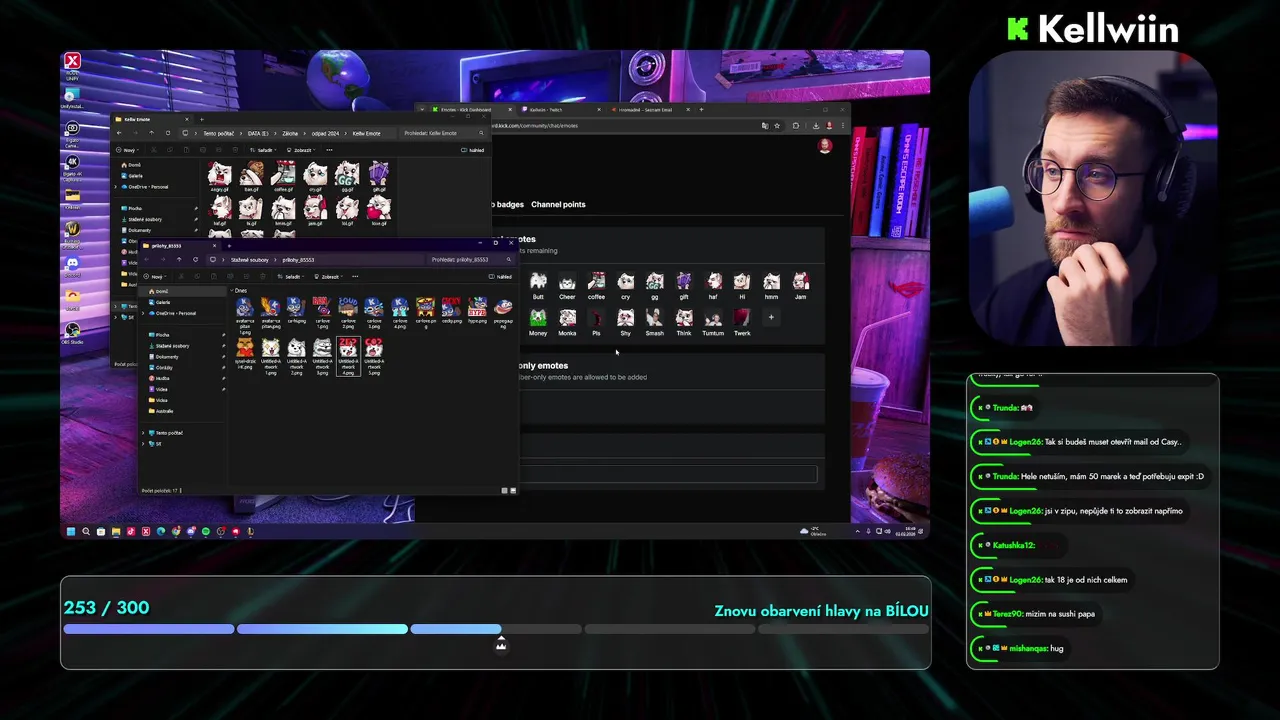The height and width of the screenshot is (720, 1280).
Task: Open Kick profile avatar menu
Action: click(x=825, y=146)
